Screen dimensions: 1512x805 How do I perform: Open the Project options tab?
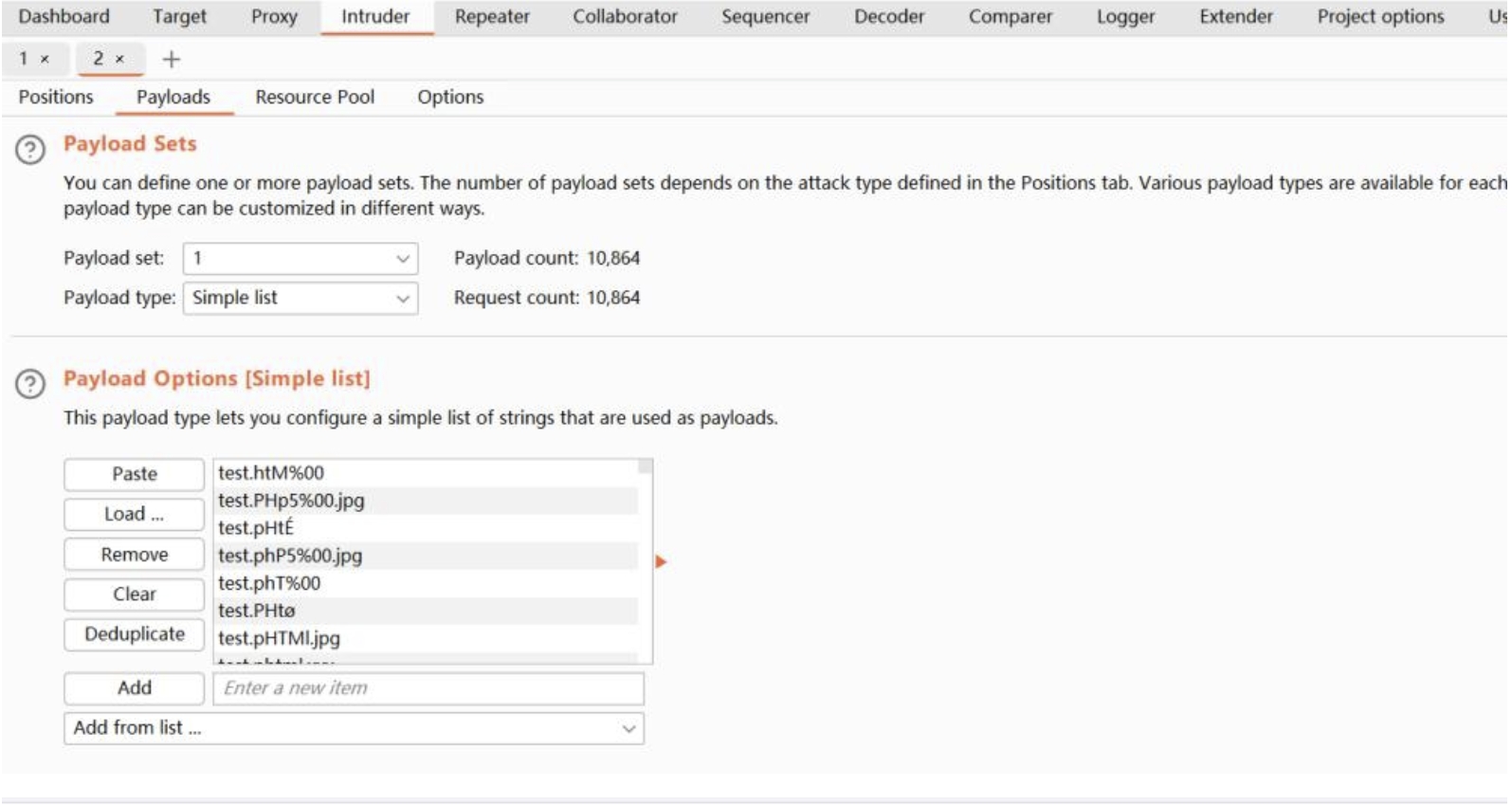tap(1380, 16)
